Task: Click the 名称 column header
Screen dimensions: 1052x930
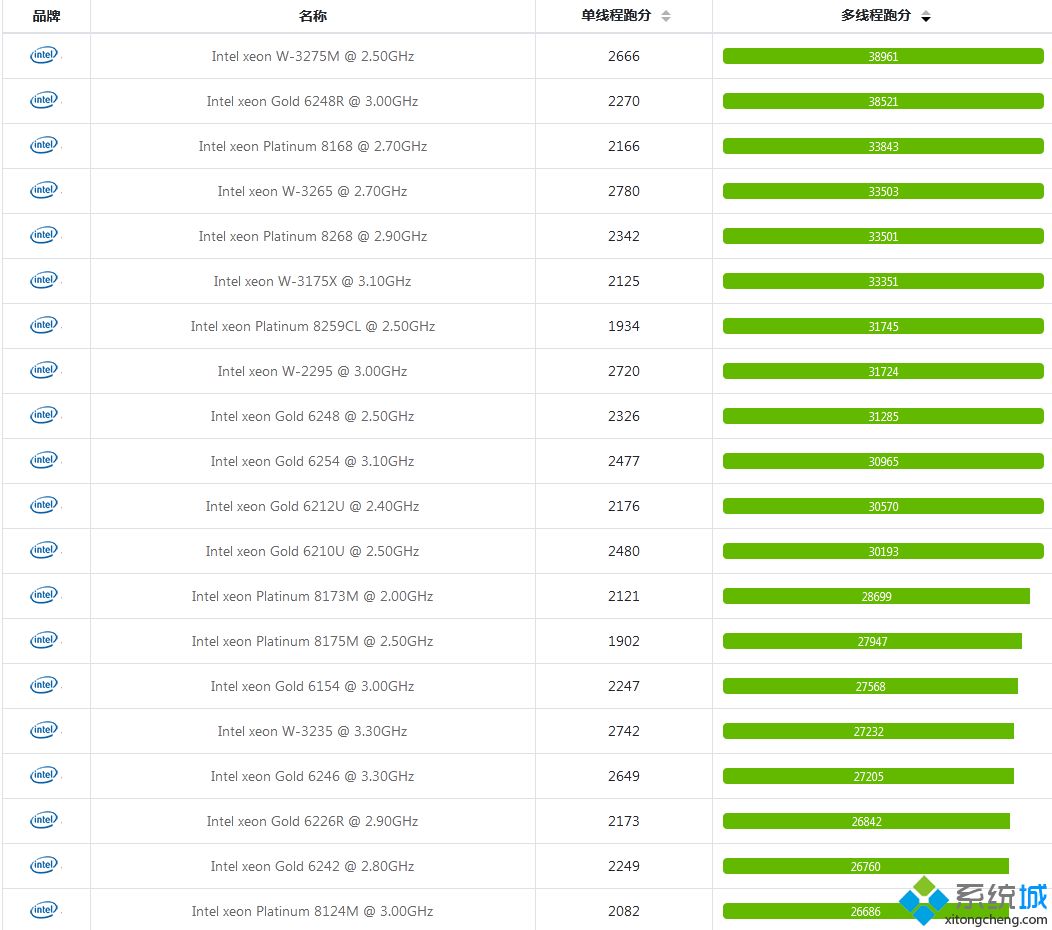Action: 312,16
